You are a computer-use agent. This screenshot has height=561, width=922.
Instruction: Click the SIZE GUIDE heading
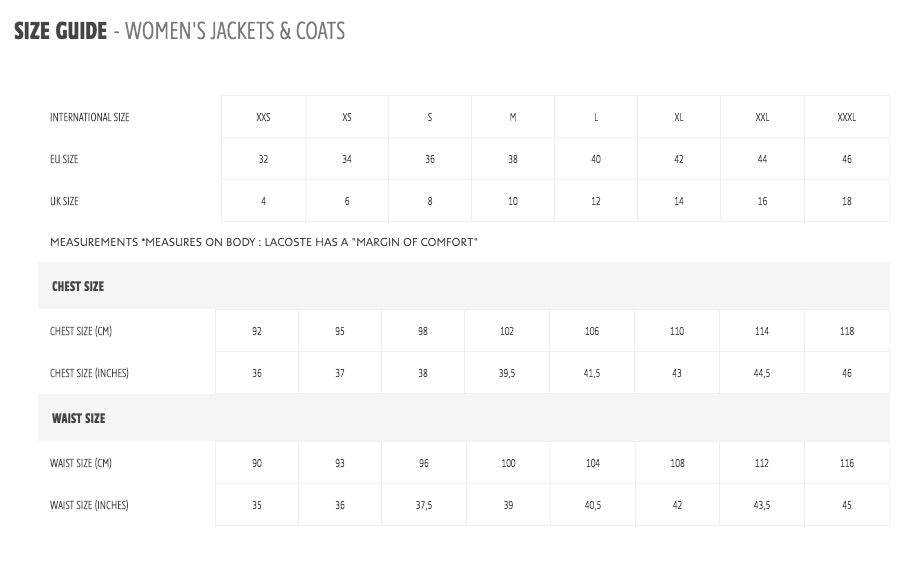[60, 31]
